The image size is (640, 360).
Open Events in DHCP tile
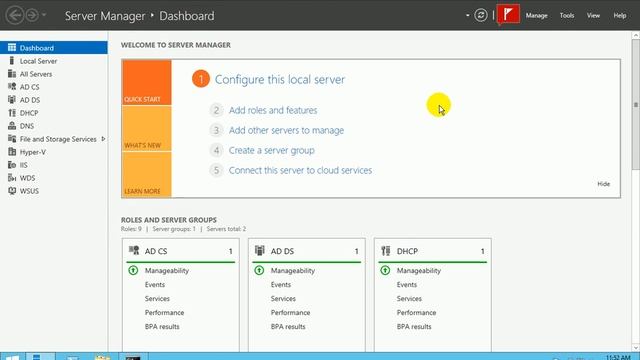[407, 284]
